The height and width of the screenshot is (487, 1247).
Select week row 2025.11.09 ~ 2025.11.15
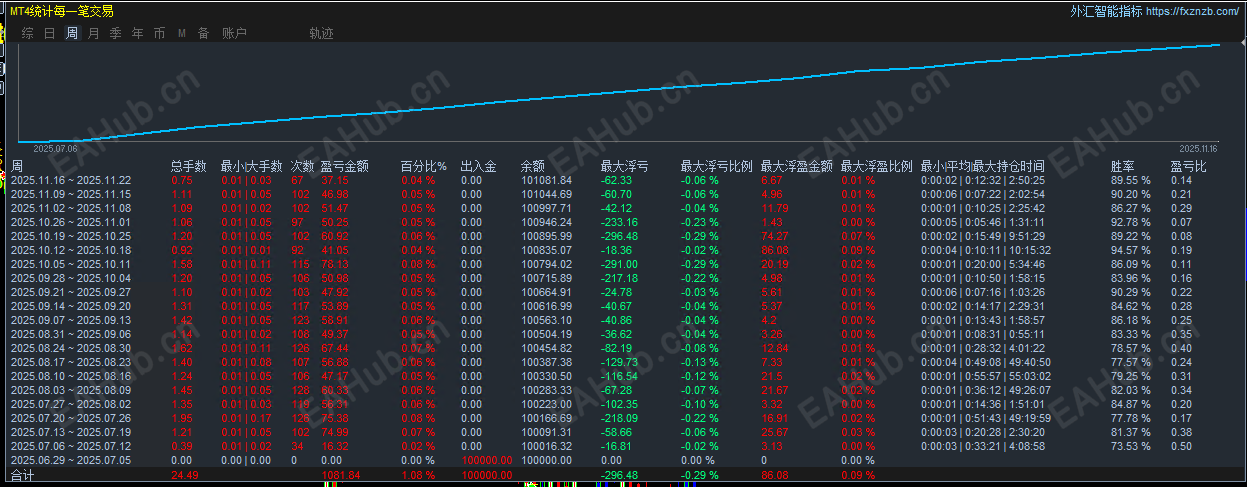click(x=71, y=194)
